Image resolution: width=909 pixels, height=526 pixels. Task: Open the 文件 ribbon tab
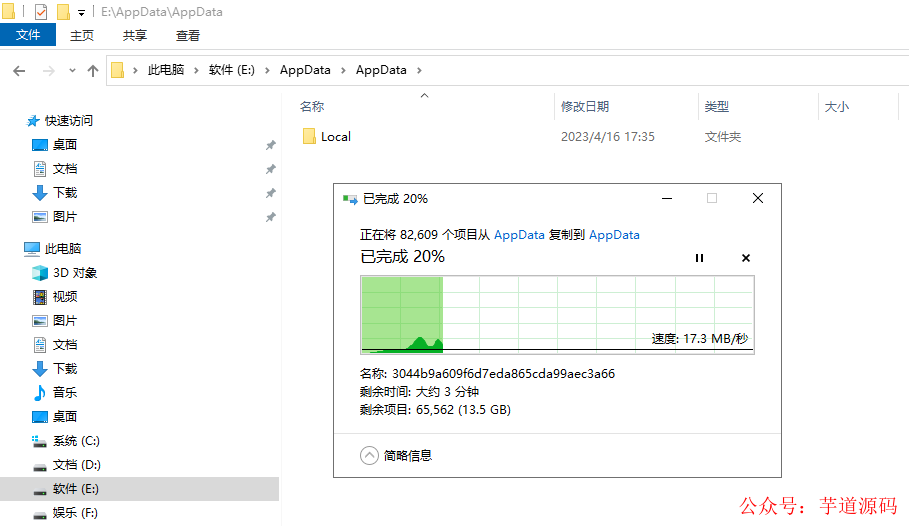point(28,35)
